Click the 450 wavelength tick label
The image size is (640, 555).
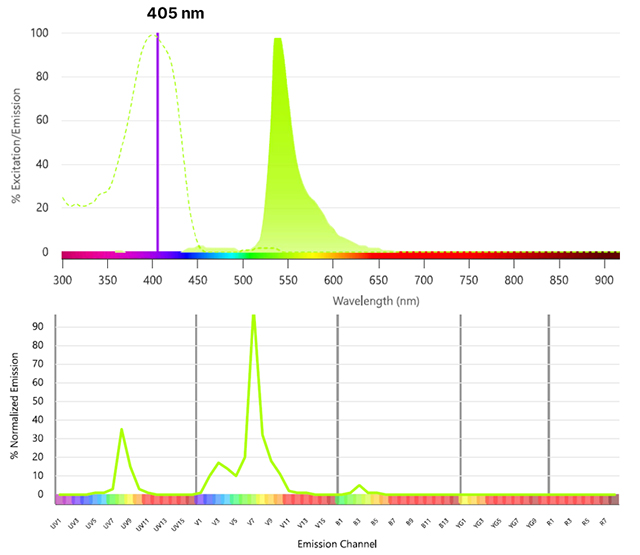(x=198, y=280)
